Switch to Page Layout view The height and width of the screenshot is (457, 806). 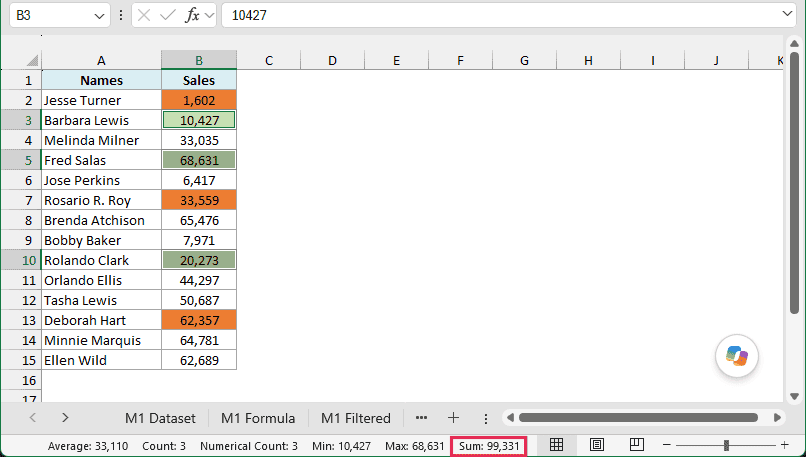tap(596, 445)
